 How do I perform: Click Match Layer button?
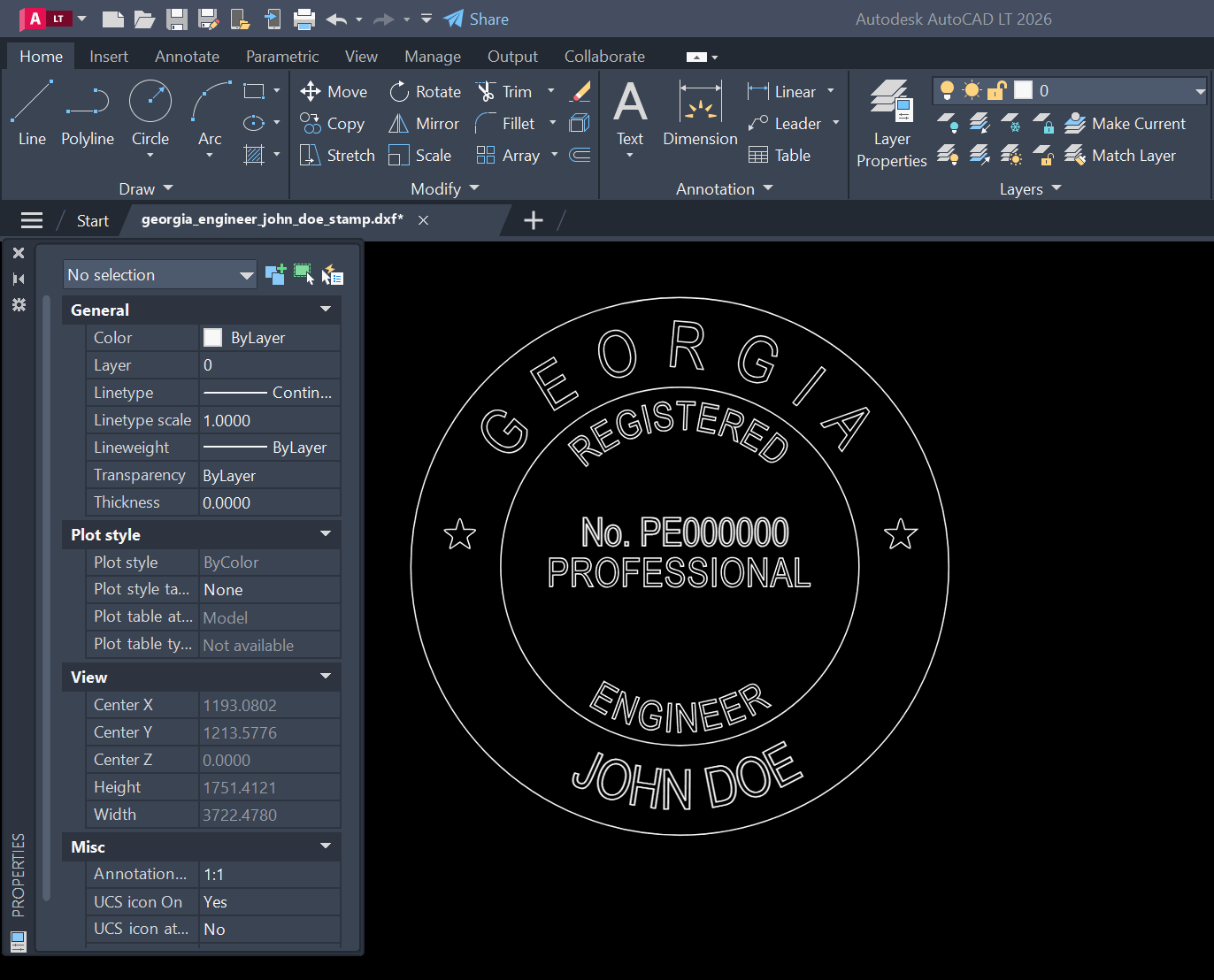click(x=1120, y=156)
